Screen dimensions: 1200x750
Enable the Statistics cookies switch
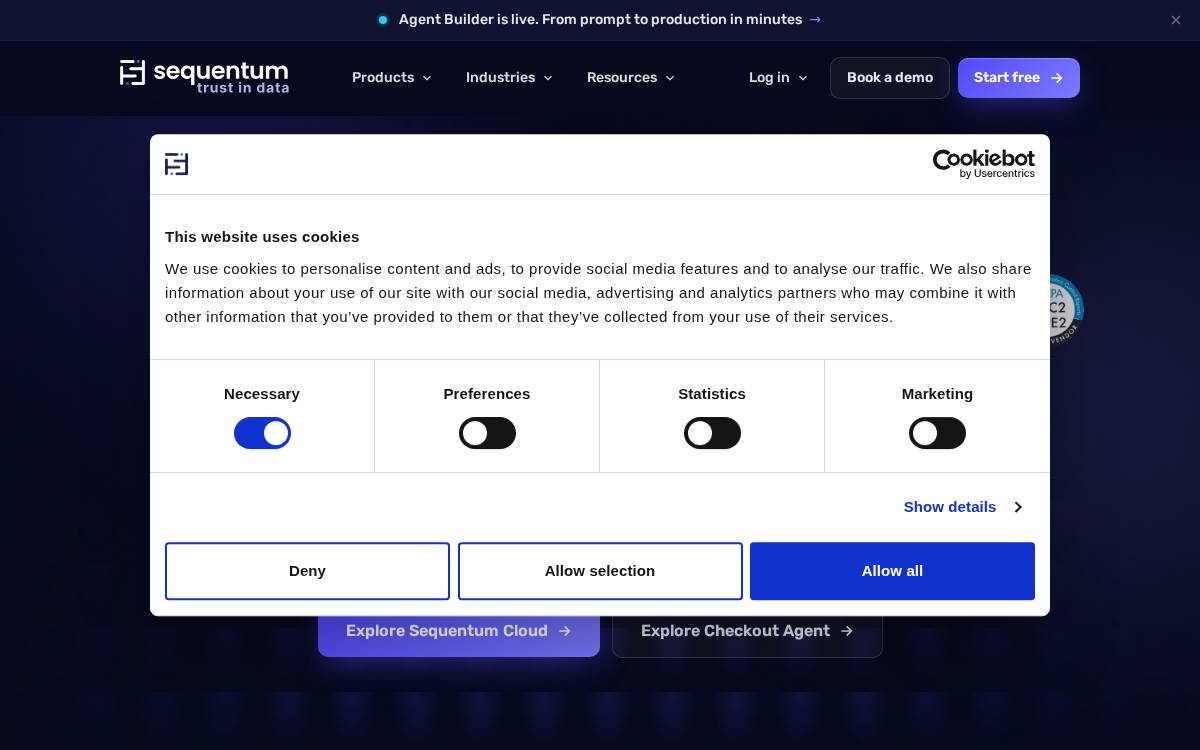pyautogui.click(x=712, y=433)
